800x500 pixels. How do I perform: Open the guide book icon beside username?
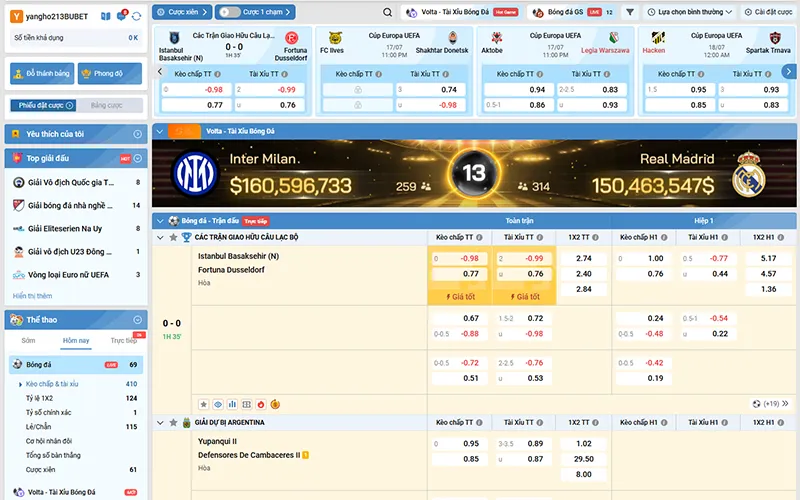click(106, 16)
